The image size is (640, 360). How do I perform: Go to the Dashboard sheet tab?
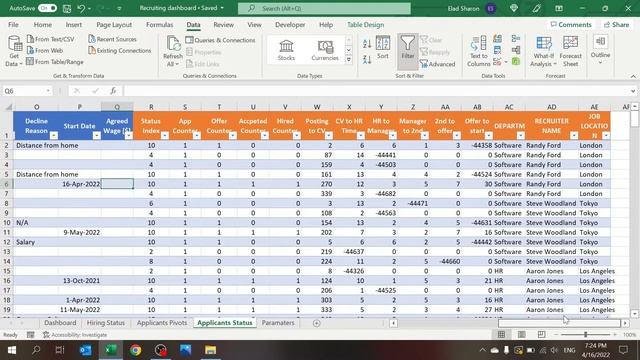coord(60,322)
